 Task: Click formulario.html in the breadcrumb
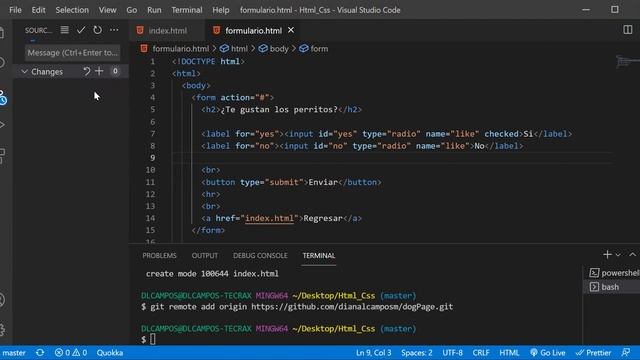point(180,49)
